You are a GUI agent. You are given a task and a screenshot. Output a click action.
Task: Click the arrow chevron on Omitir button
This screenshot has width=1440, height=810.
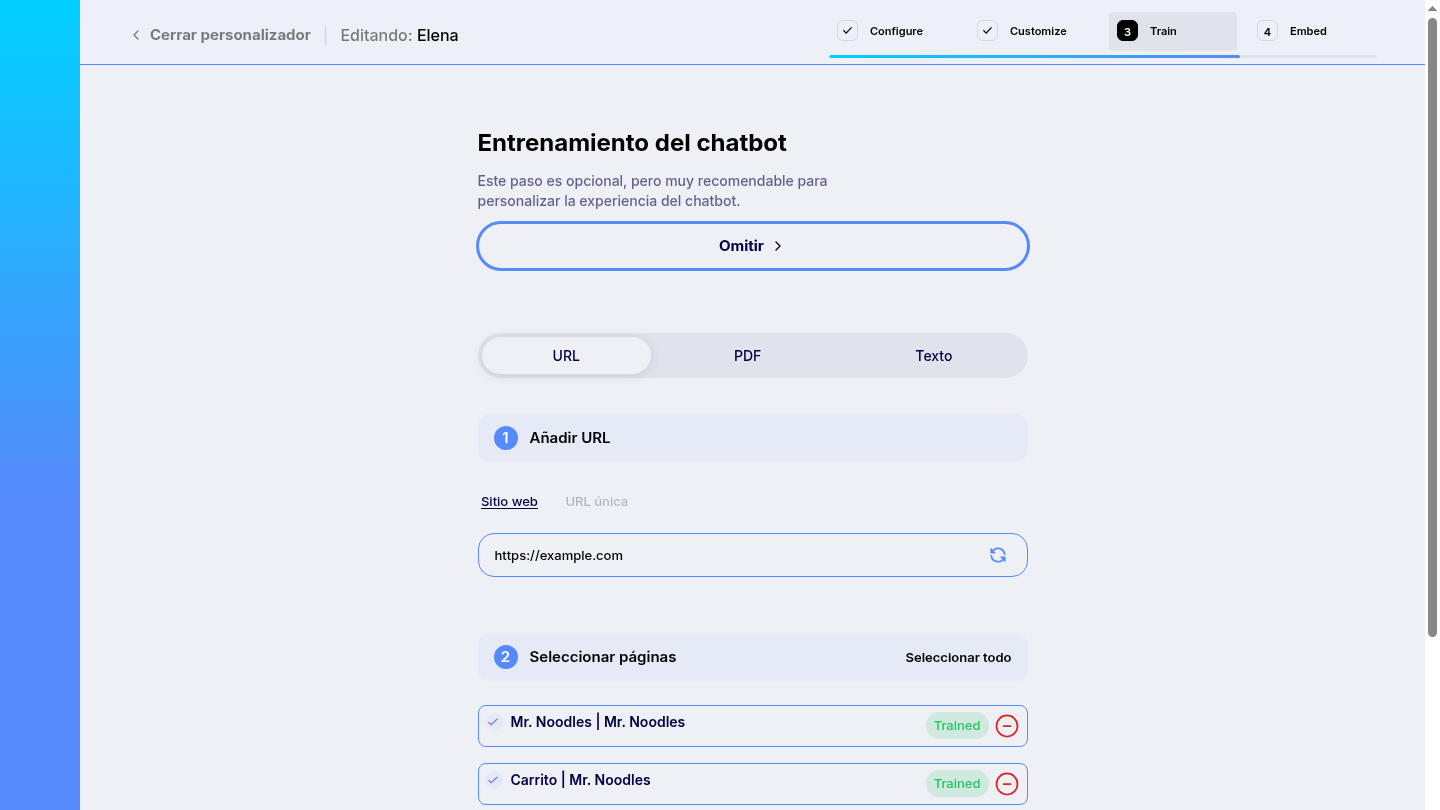tap(778, 246)
